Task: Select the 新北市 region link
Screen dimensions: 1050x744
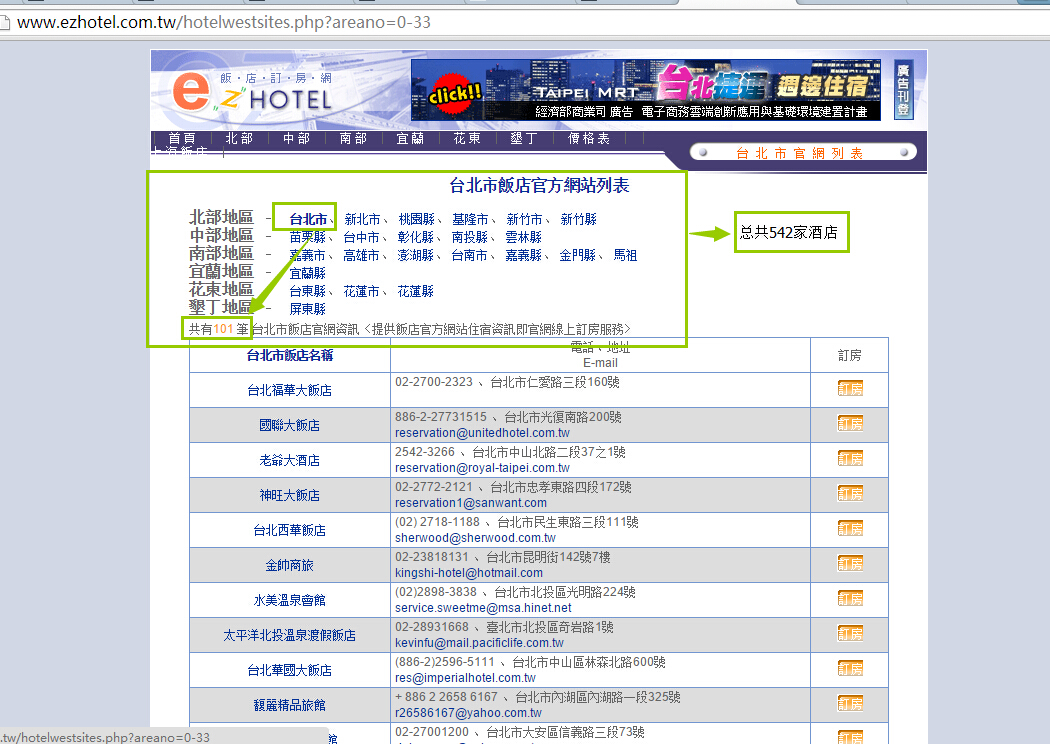Action: click(362, 219)
